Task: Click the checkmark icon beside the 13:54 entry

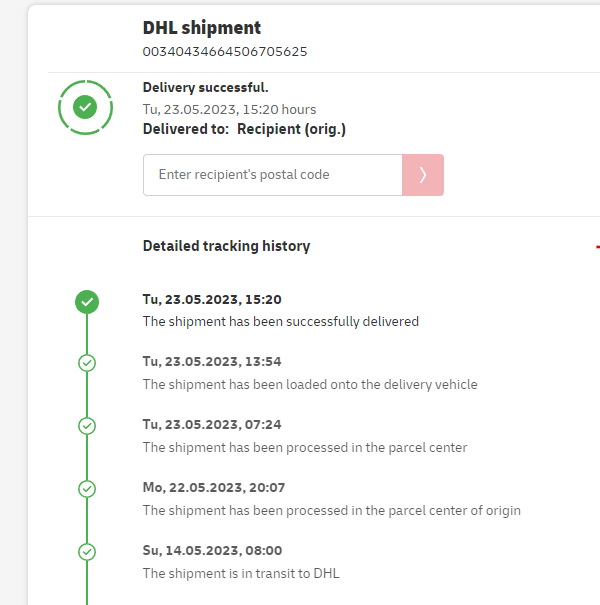Action: (87, 363)
